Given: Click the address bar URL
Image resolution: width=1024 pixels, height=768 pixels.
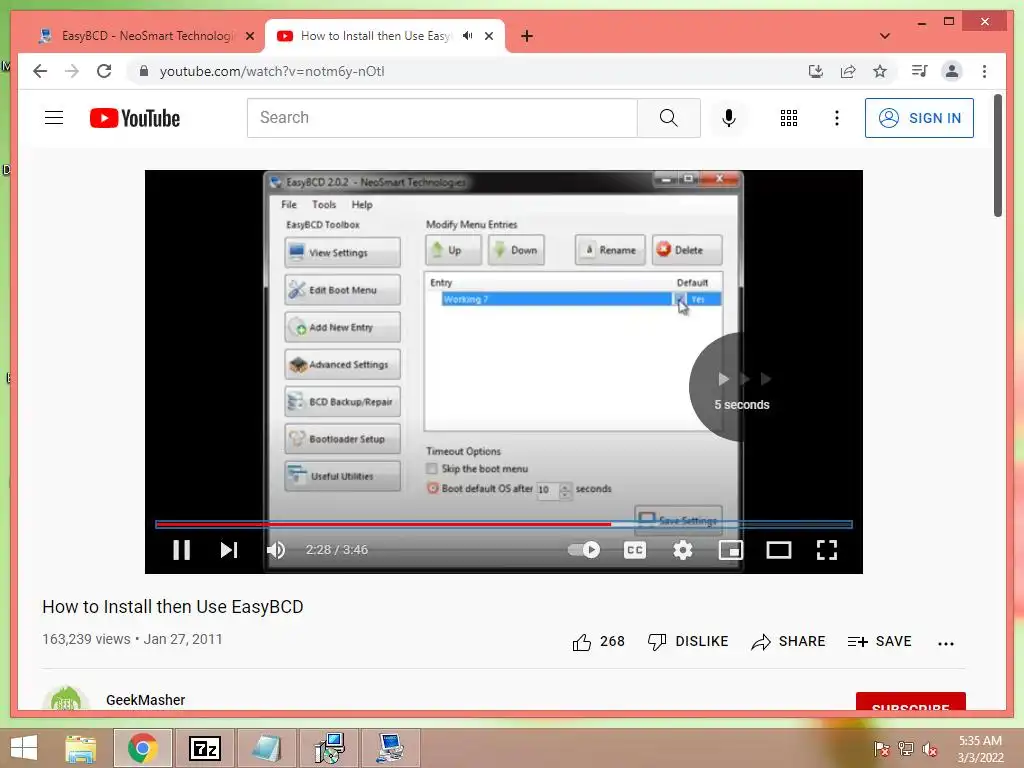Looking at the screenshot, I should (272, 71).
